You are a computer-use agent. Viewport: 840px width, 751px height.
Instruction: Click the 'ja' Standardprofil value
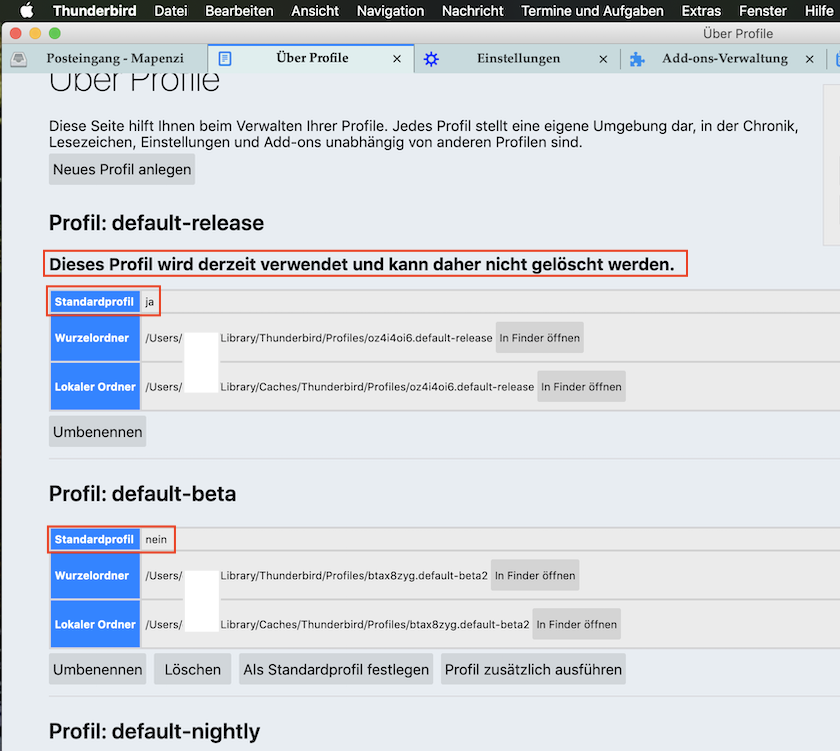[x=149, y=302]
